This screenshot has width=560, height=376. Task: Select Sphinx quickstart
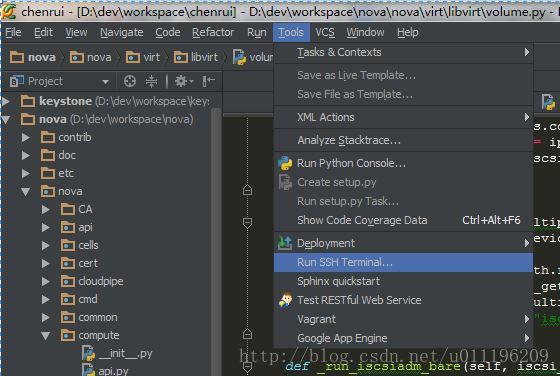[403, 281]
